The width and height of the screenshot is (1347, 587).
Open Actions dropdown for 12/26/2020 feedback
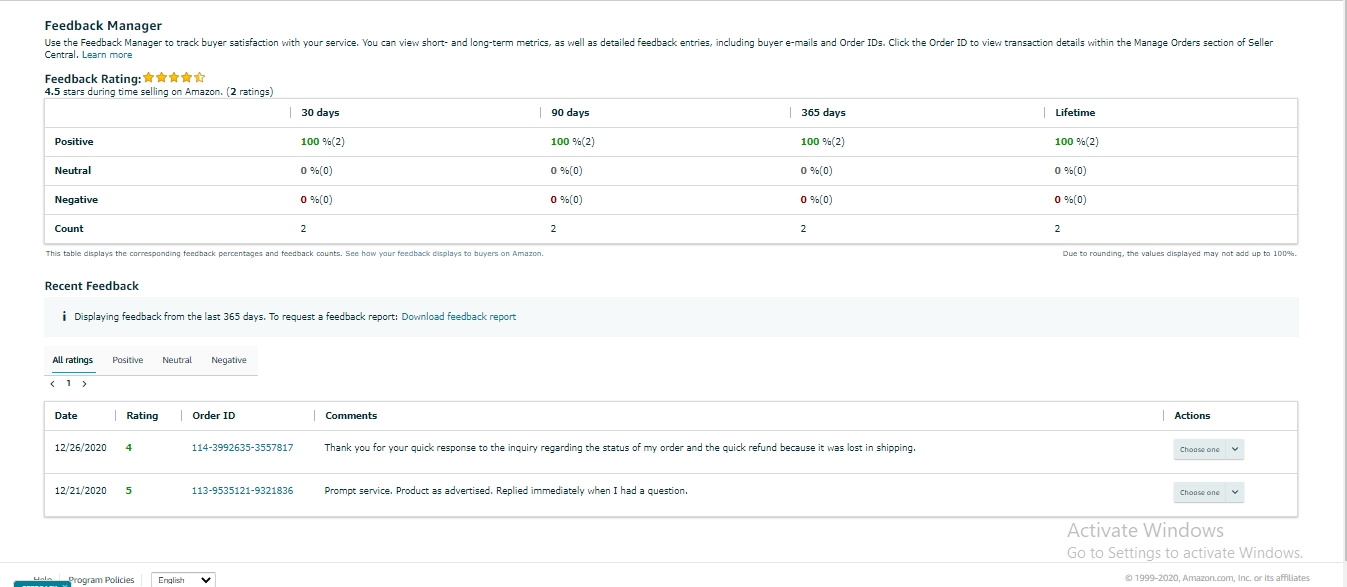1208,450
